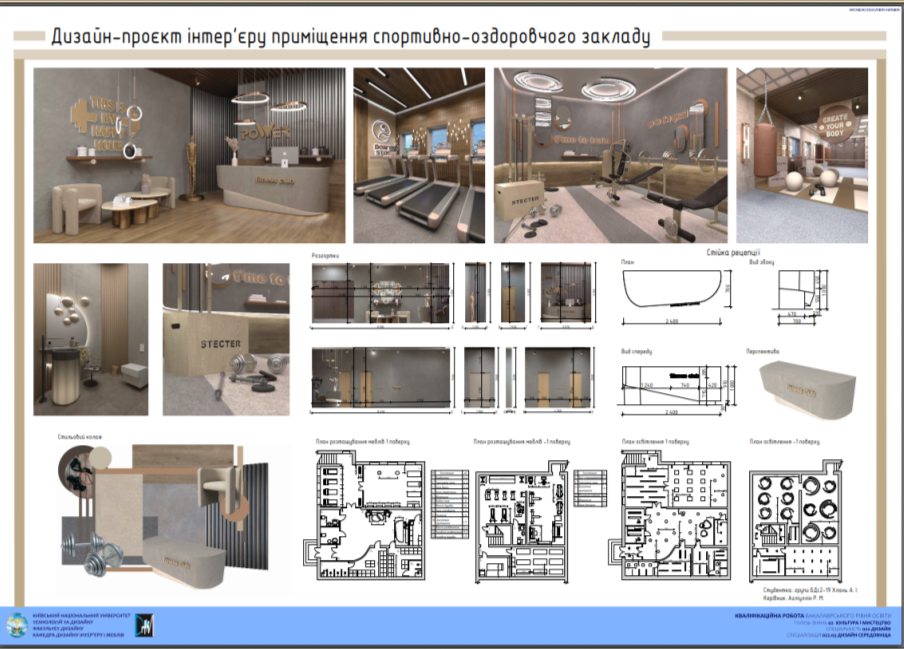904x649 pixels.
Task: Select the first floor furniture plan drawing
Action: 364,515
